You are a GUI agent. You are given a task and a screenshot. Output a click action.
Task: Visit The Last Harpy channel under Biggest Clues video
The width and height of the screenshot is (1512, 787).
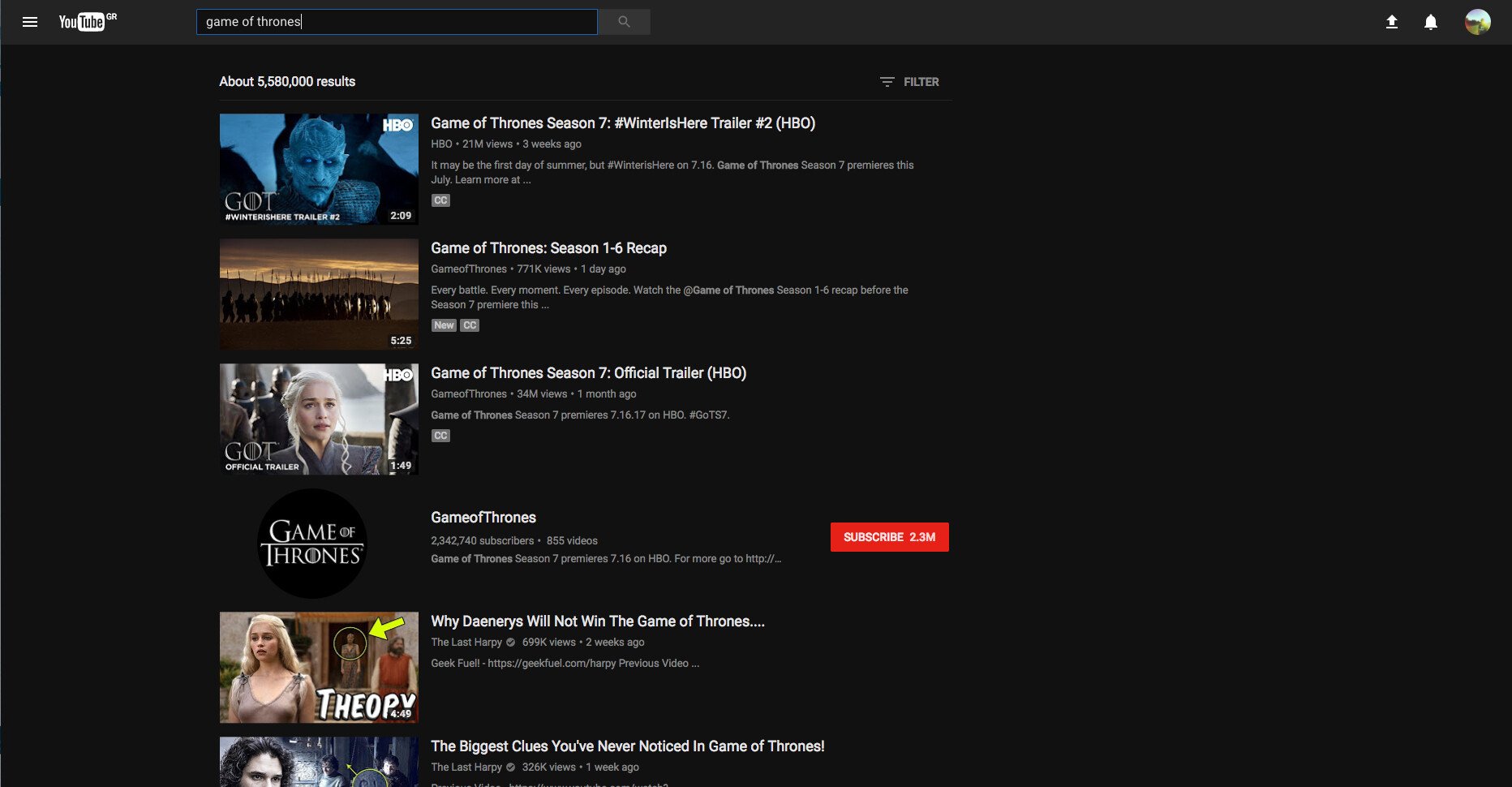[466, 768]
